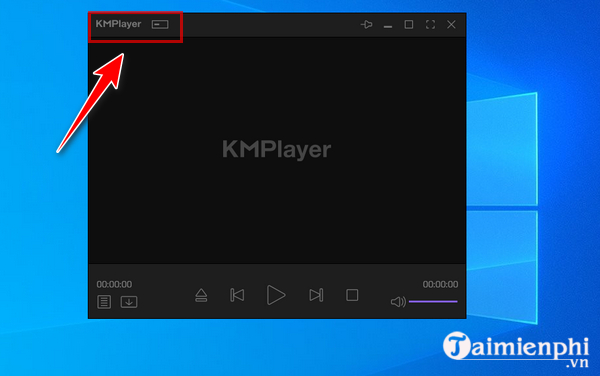Pin the KMPlayer window on top
Screen dimensions: 600x376
click(x=367, y=24)
